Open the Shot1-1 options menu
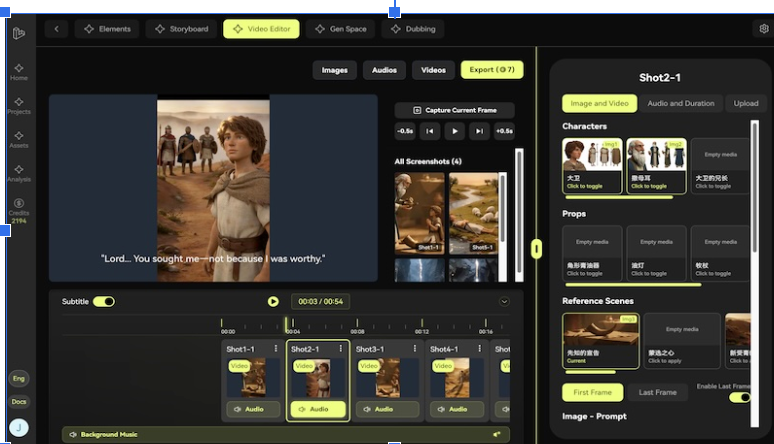The image size is (774, 444). (275, 349)
